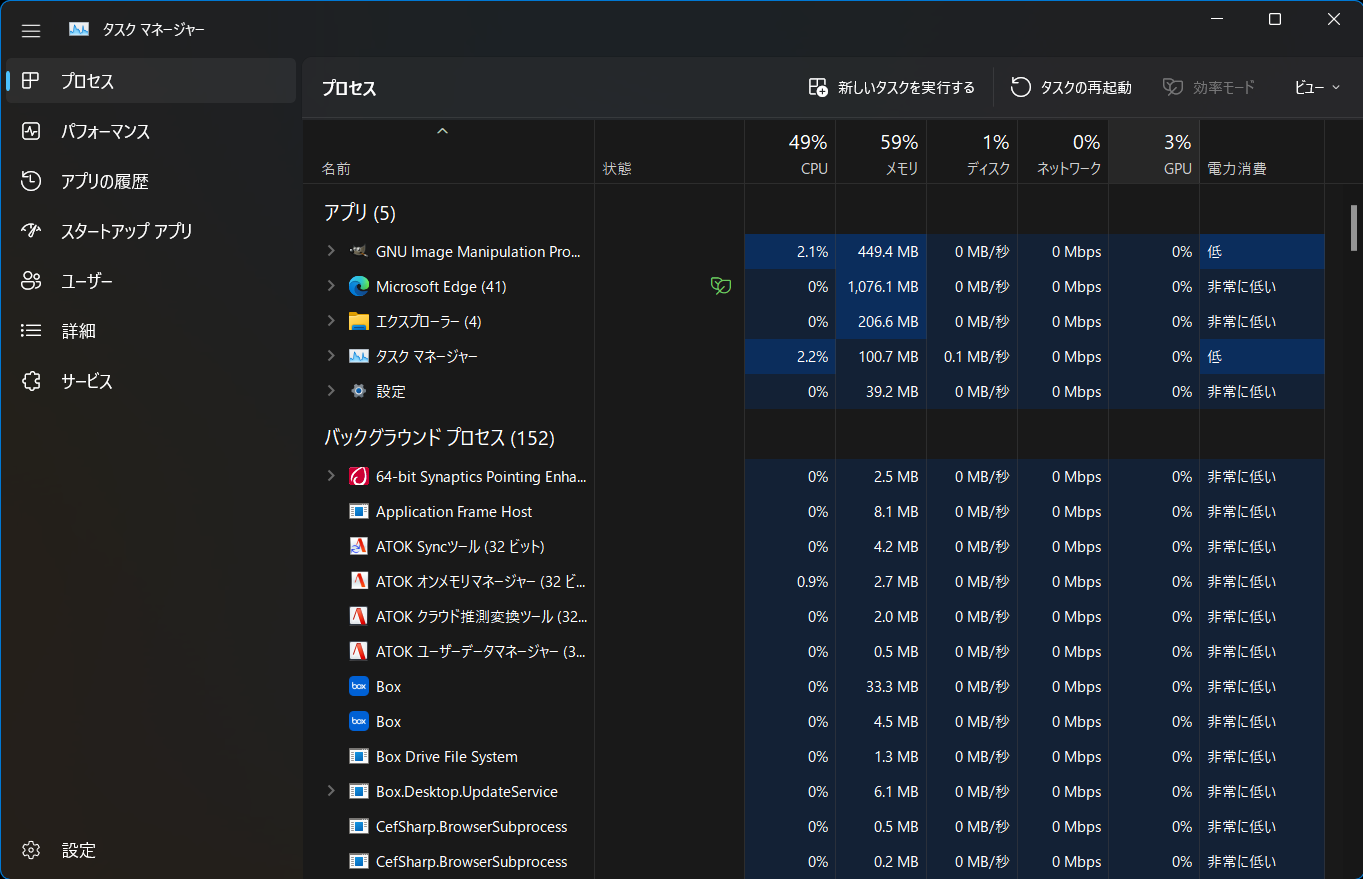Sort by the ディスク column header

point(972,152)
